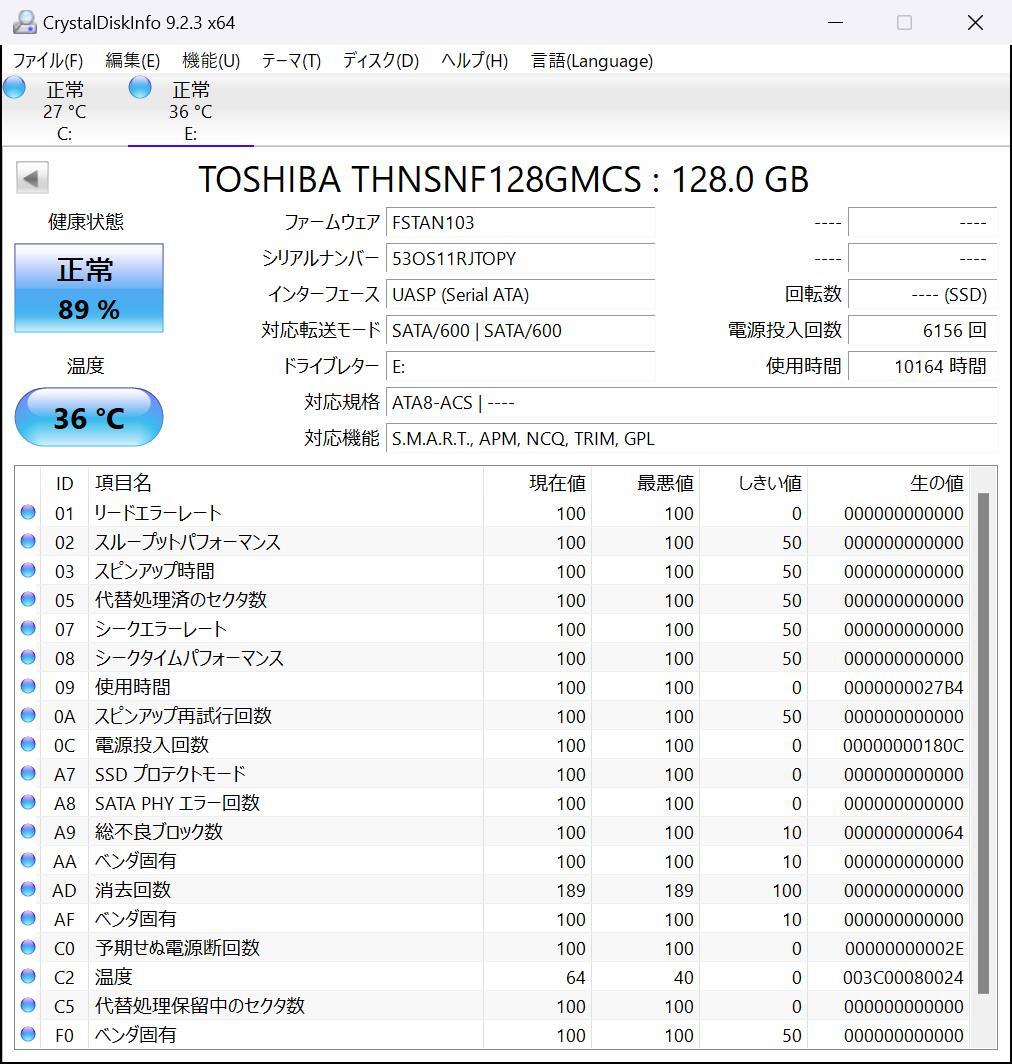Click the raw value 00000000002E
Screen dimensions: 1012x1064
tap(904, 949)
